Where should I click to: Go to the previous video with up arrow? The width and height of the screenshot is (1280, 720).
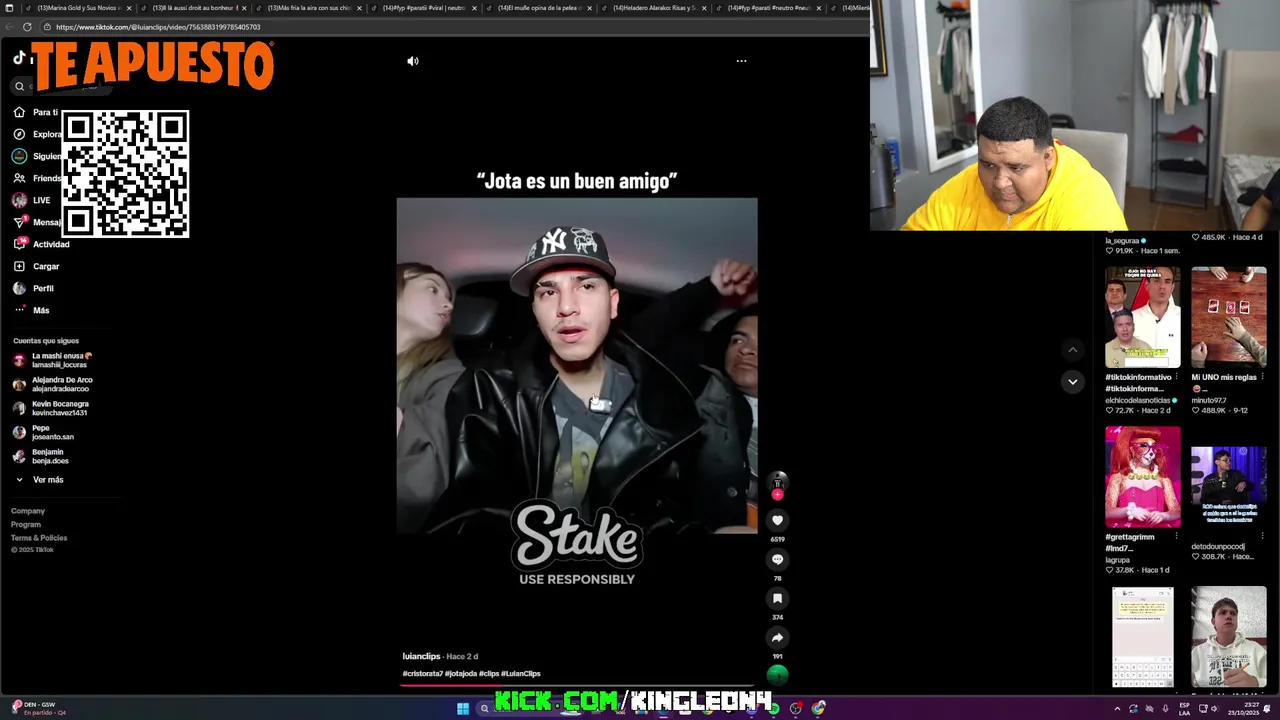pyautogui.click(x=1072, y=350)
